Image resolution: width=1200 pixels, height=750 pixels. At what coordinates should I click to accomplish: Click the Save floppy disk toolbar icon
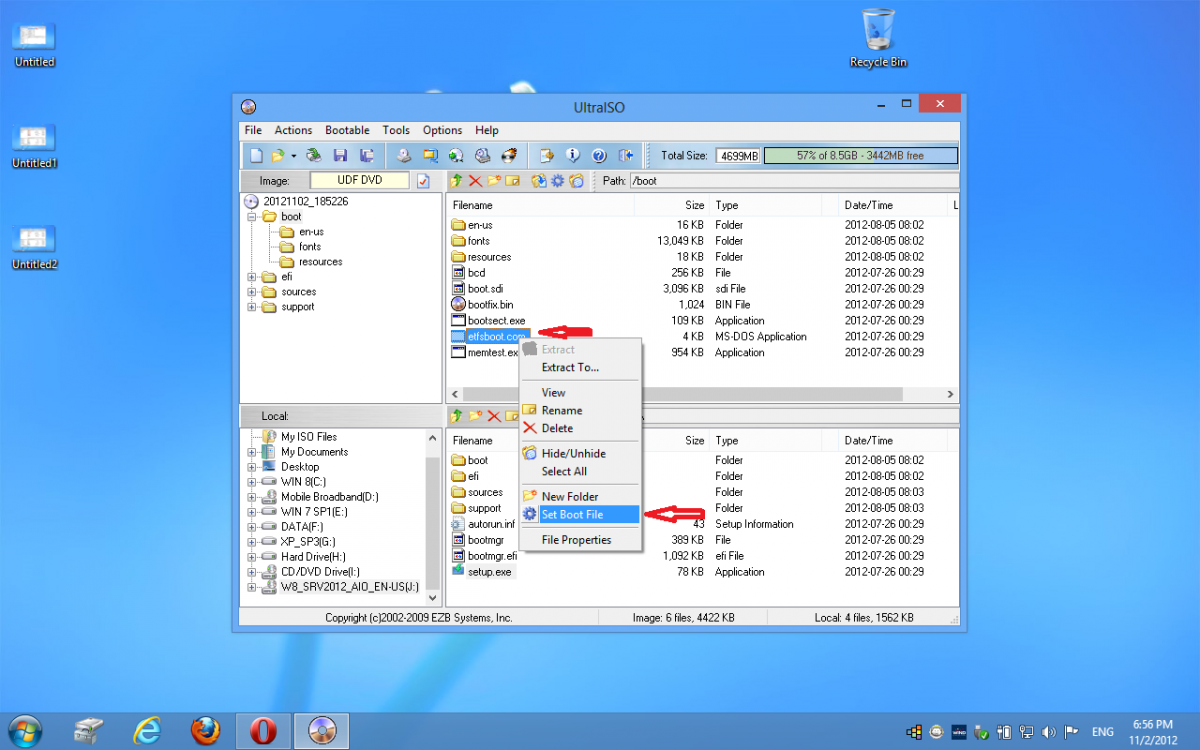[x=340, y=156]
